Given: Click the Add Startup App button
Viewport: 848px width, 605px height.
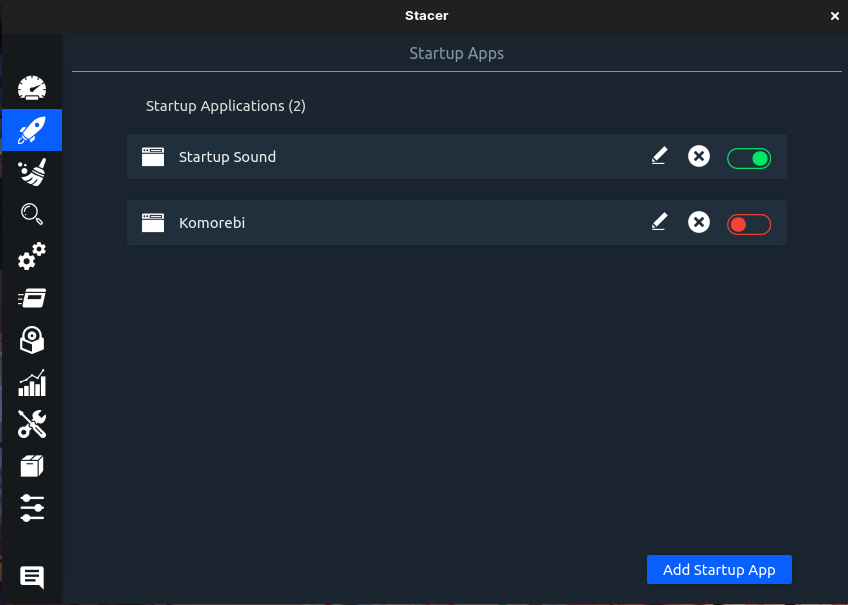Looking at the screenshot, I should point(719,569).
